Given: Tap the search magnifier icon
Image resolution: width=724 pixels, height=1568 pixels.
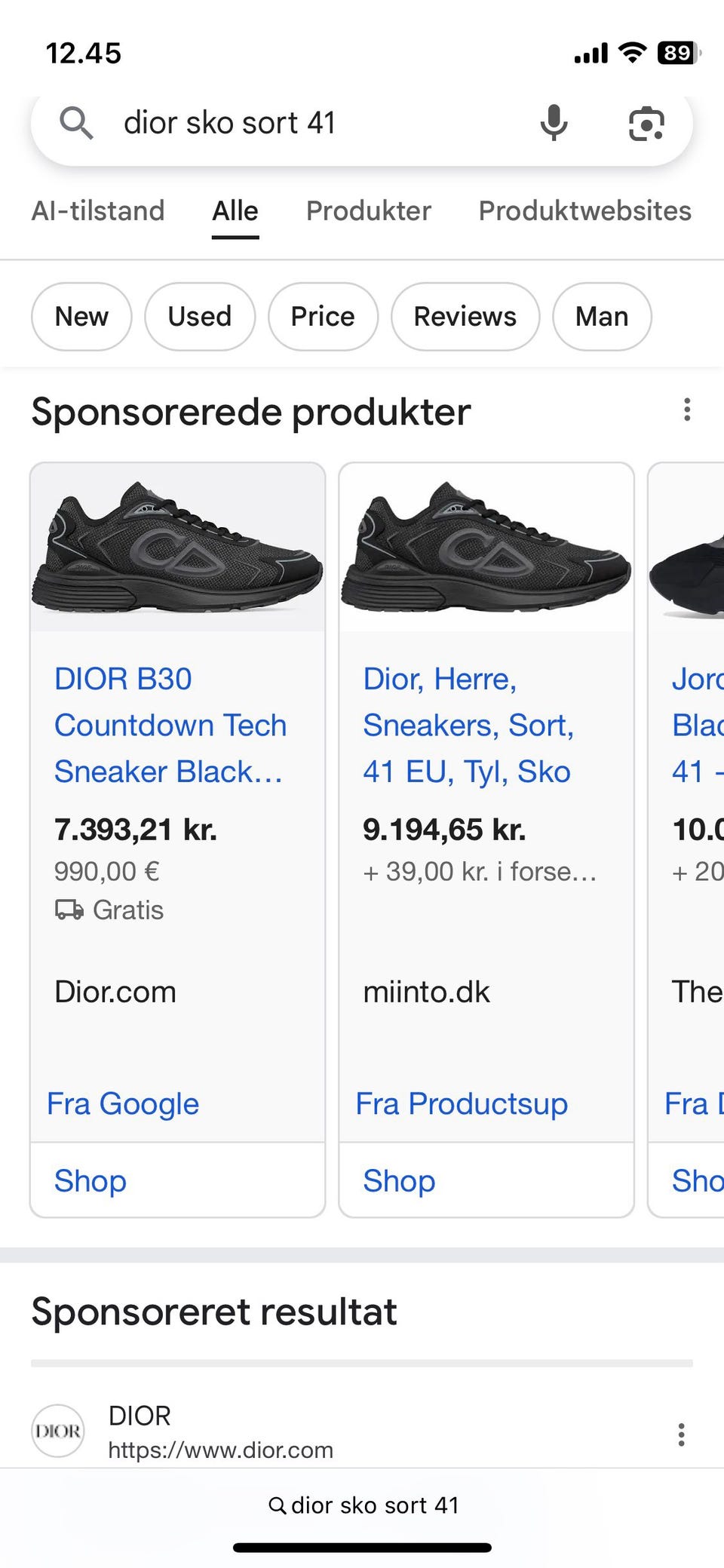Looking at the screenshot, I should pyautogui.click(x=76, y=123).
